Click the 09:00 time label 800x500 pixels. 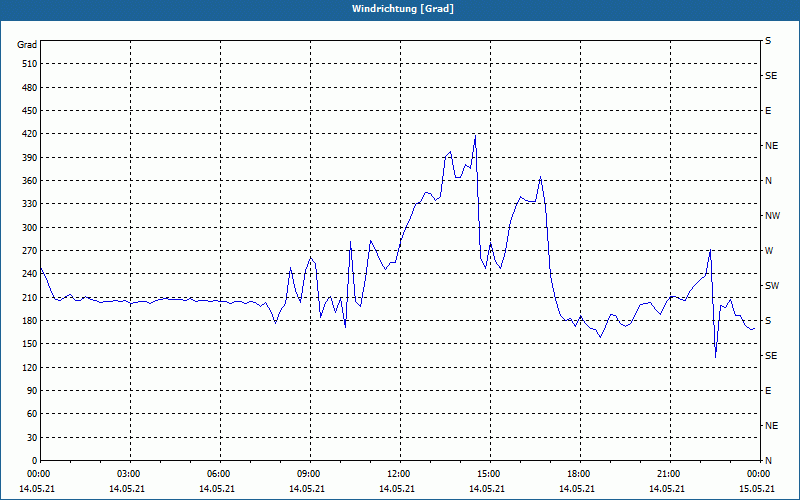[x=308, y=474]
